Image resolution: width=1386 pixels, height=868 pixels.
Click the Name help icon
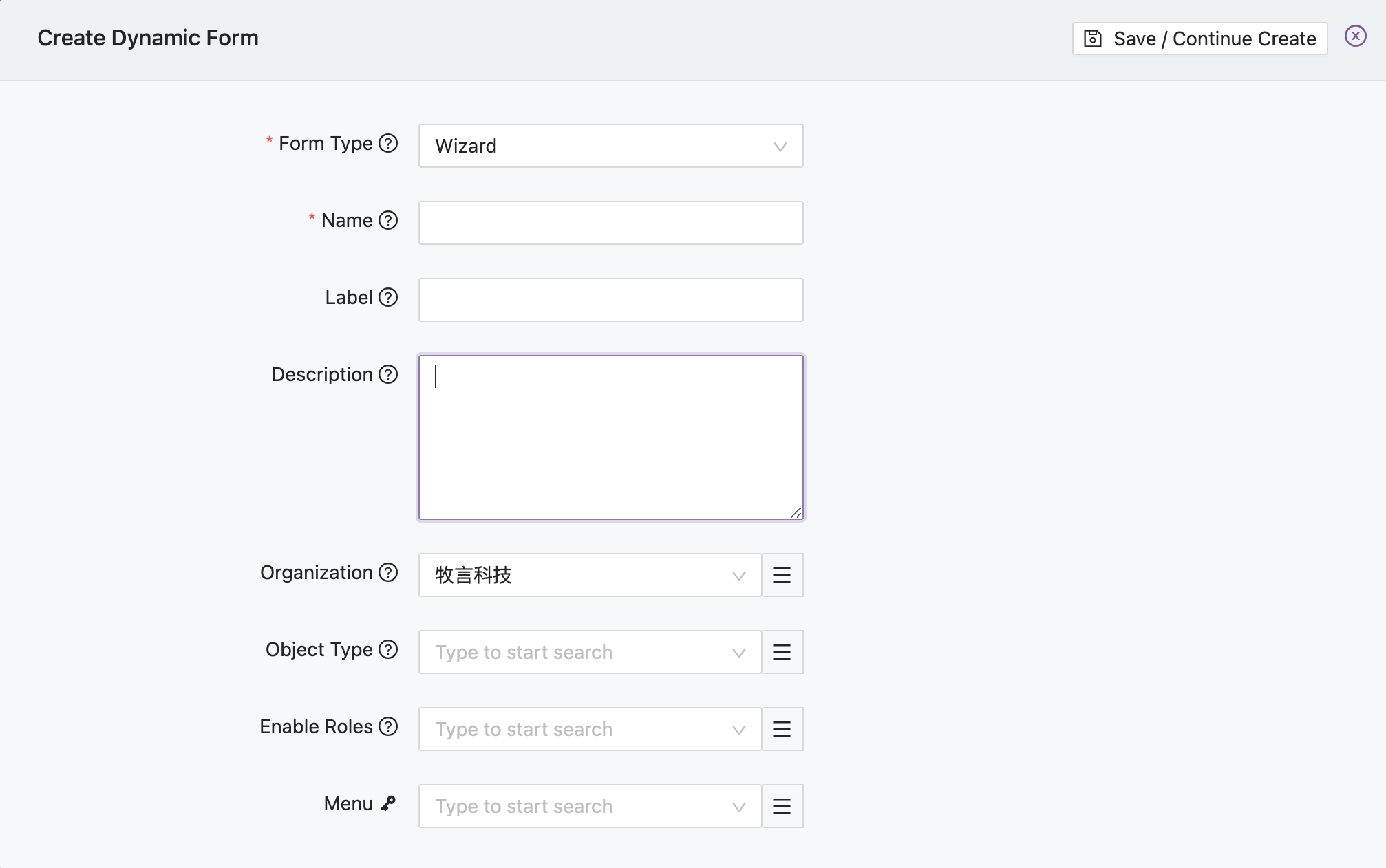390,221
